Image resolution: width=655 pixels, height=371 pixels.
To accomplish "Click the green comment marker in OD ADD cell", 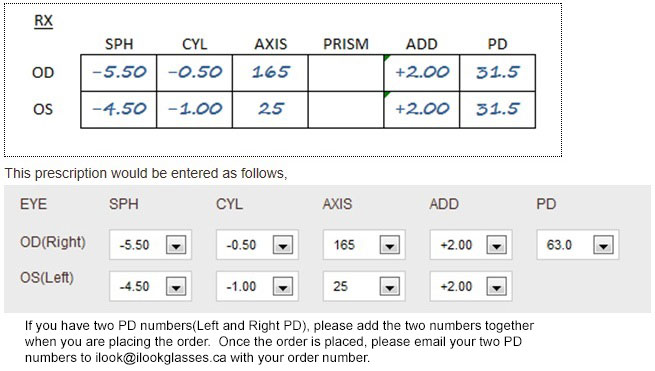I will (386, 58).
